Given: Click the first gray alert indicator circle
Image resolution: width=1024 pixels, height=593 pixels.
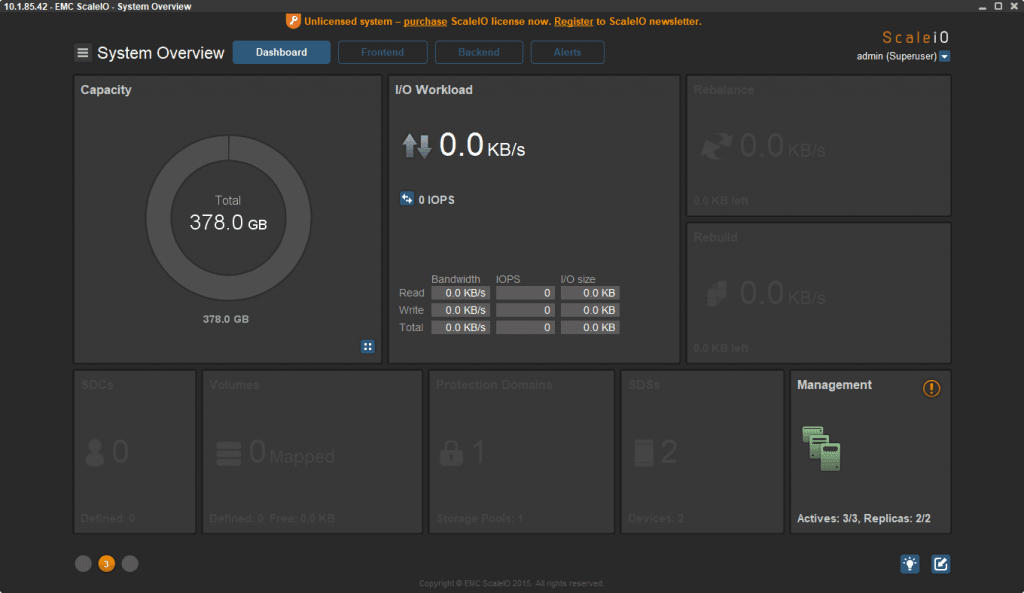Looking at the screenshot, I should 83,564.
